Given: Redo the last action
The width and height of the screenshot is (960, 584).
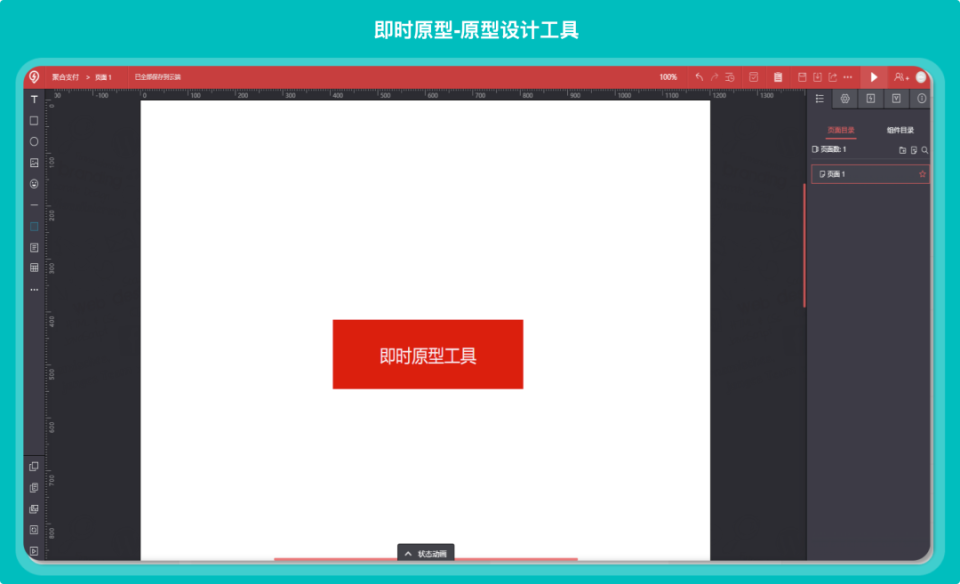Looking at the screenshot, I should coord(714,77).
